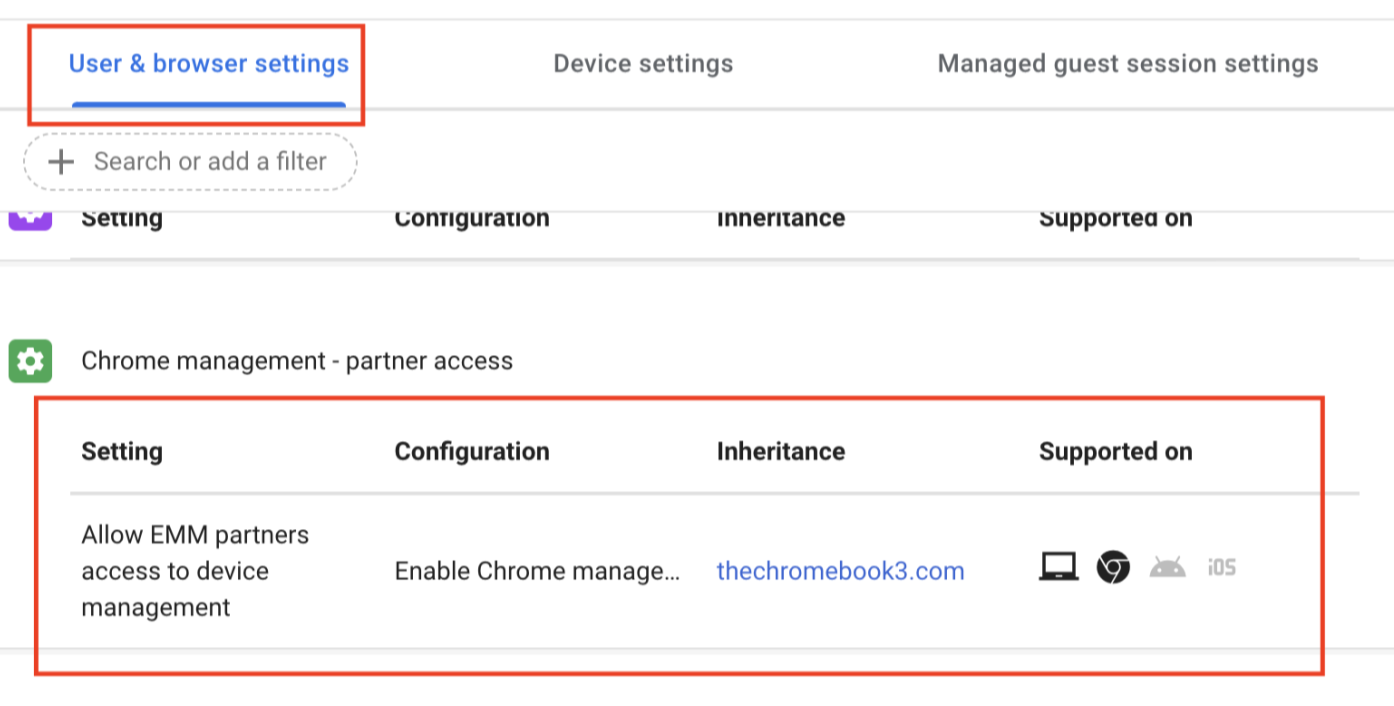The width and height of the screenshot is (1394, 706).
Task: Click the green gear icon for Chrome management
Action: pos(30,361)
